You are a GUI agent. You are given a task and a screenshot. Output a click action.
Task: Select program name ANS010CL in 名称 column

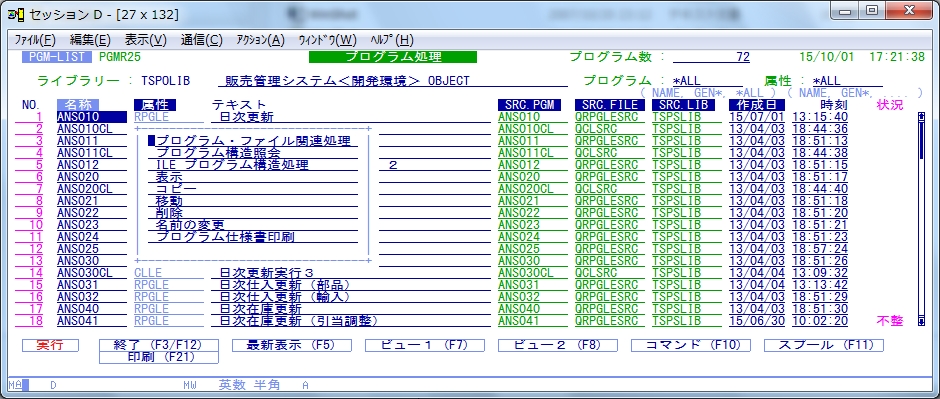click(91, 129)
